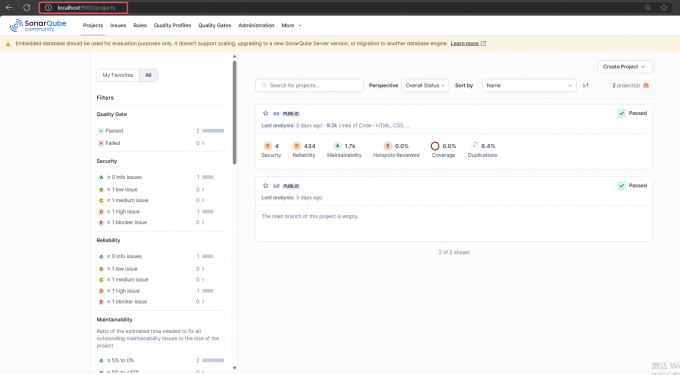This screenshot has width=680, height=375.
Task: Bookmark the page with star icon
Action: click(x=664, y=8)
